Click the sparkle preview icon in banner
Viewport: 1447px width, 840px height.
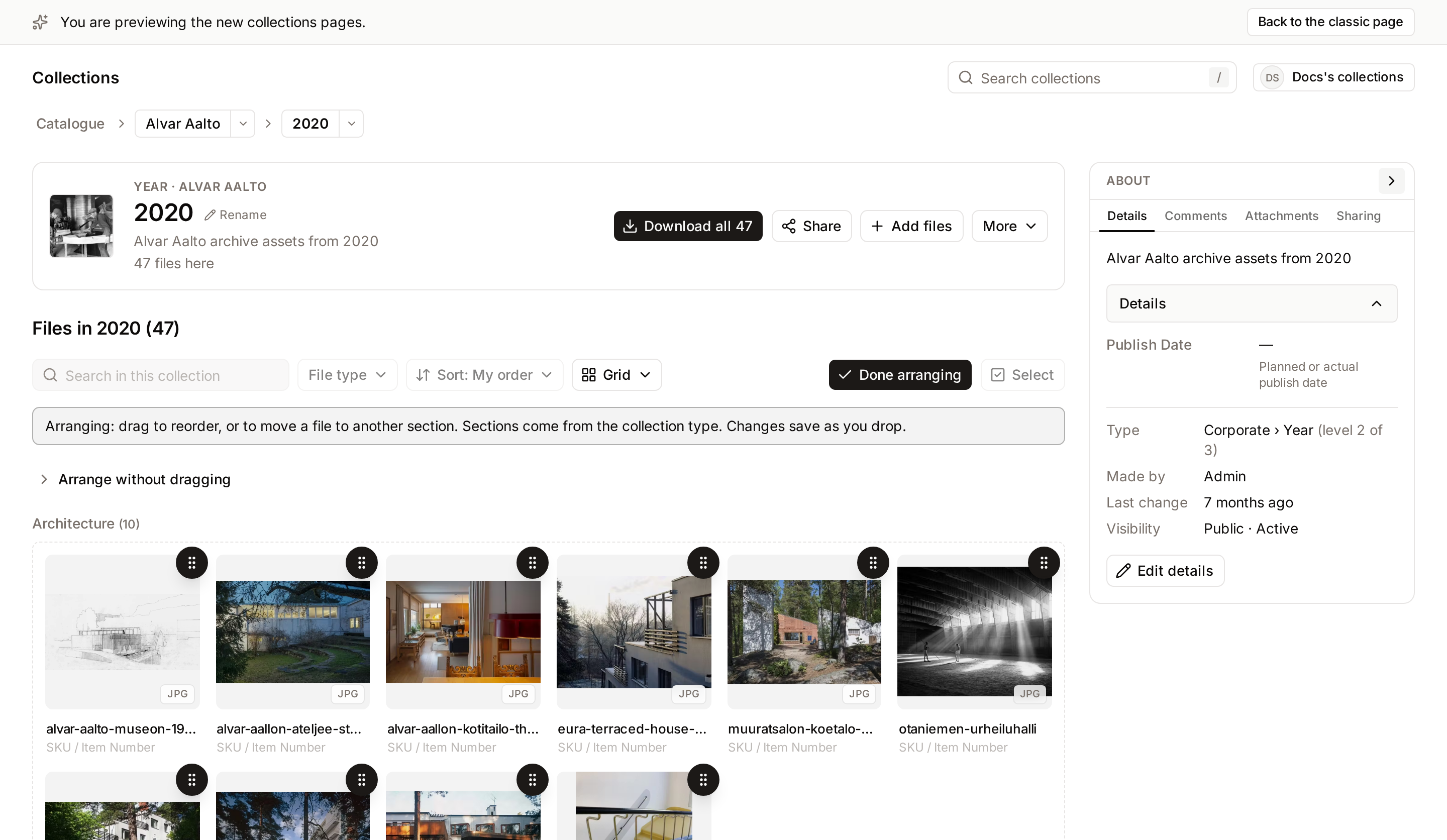click(40, 23)
